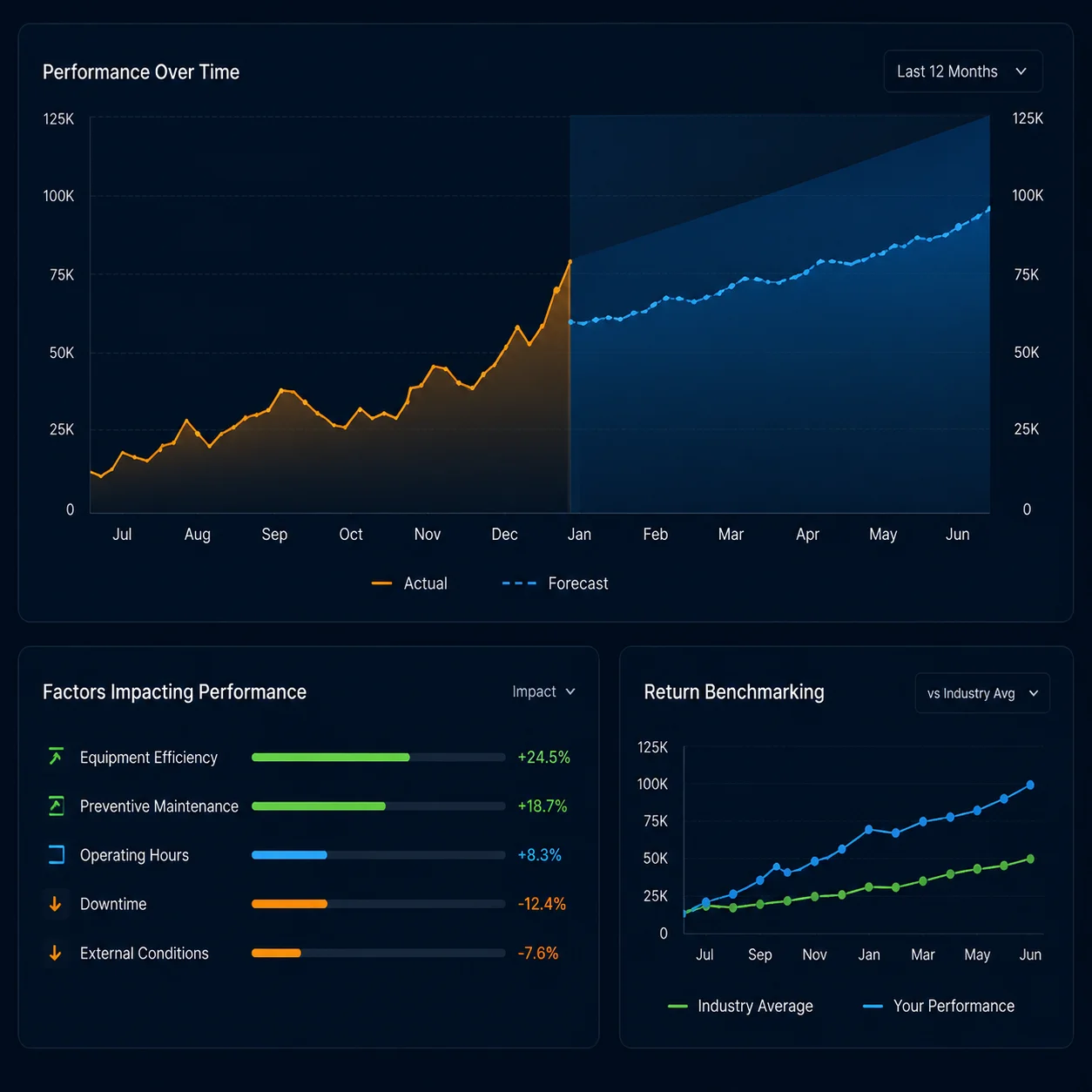Click the Aug label on main chart axis

click(x=198, y=534)
